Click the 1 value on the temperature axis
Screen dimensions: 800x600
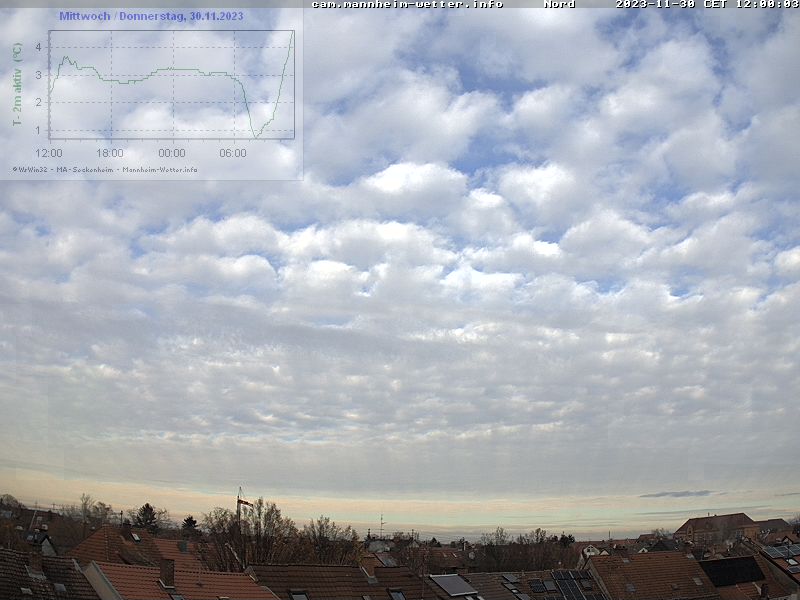[x=38, y=130]
